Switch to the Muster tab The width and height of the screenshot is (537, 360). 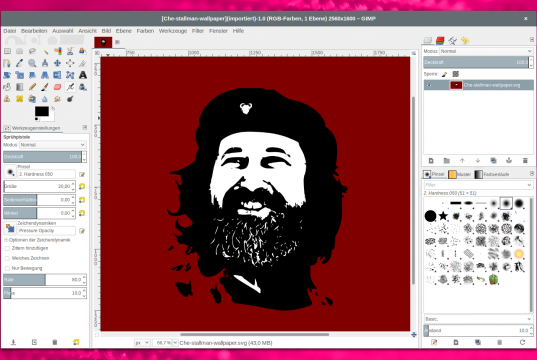(x=460, y=174)
